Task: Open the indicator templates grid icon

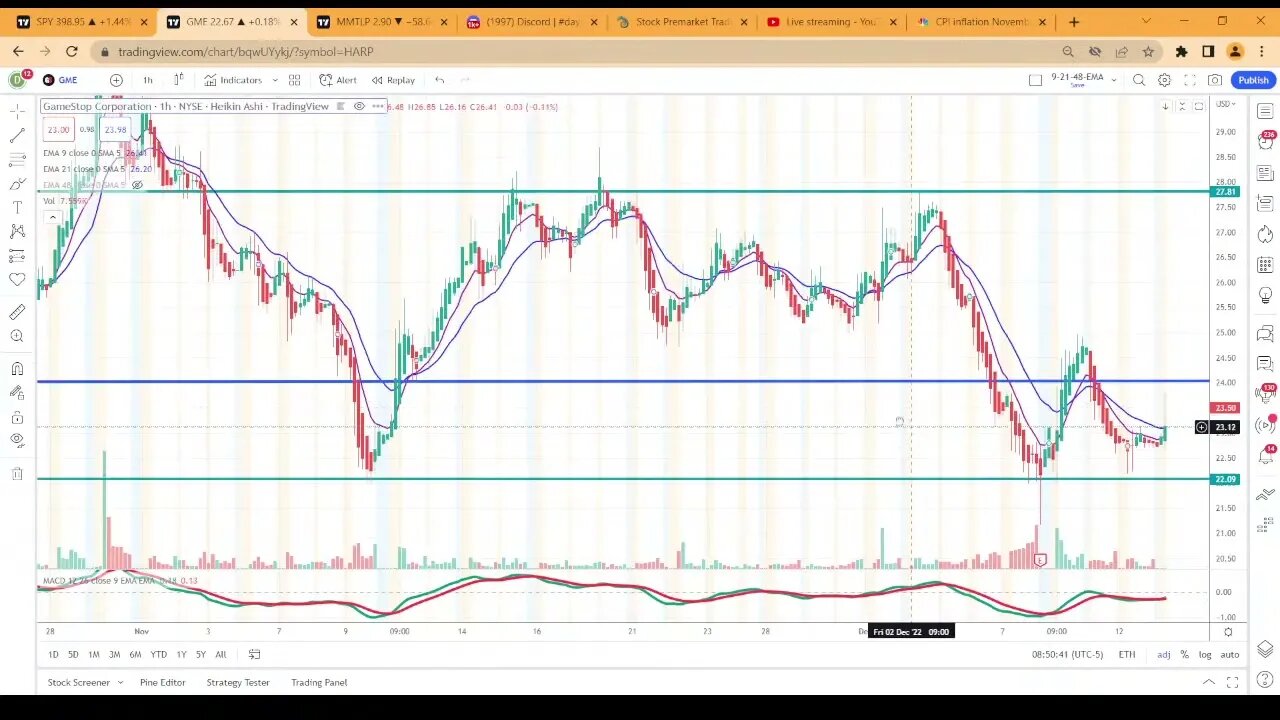Action: [295, 80]
